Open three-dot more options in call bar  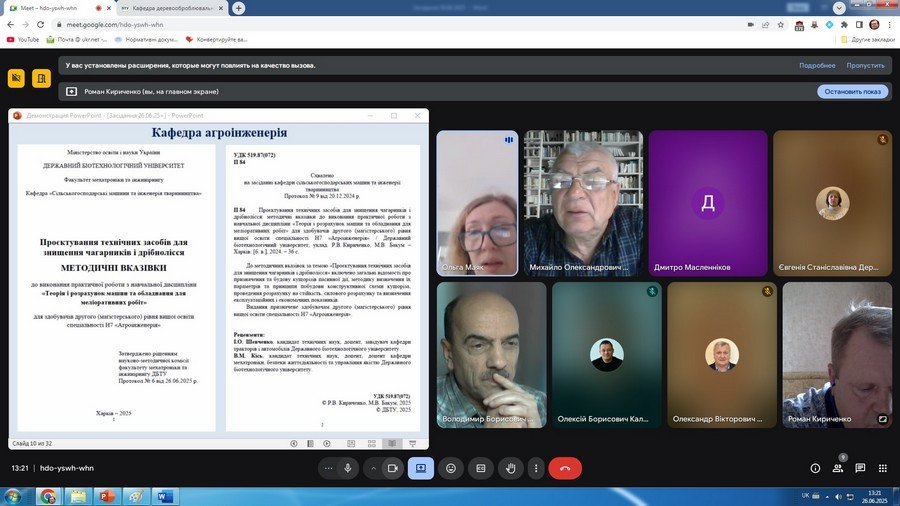(537, 468)
